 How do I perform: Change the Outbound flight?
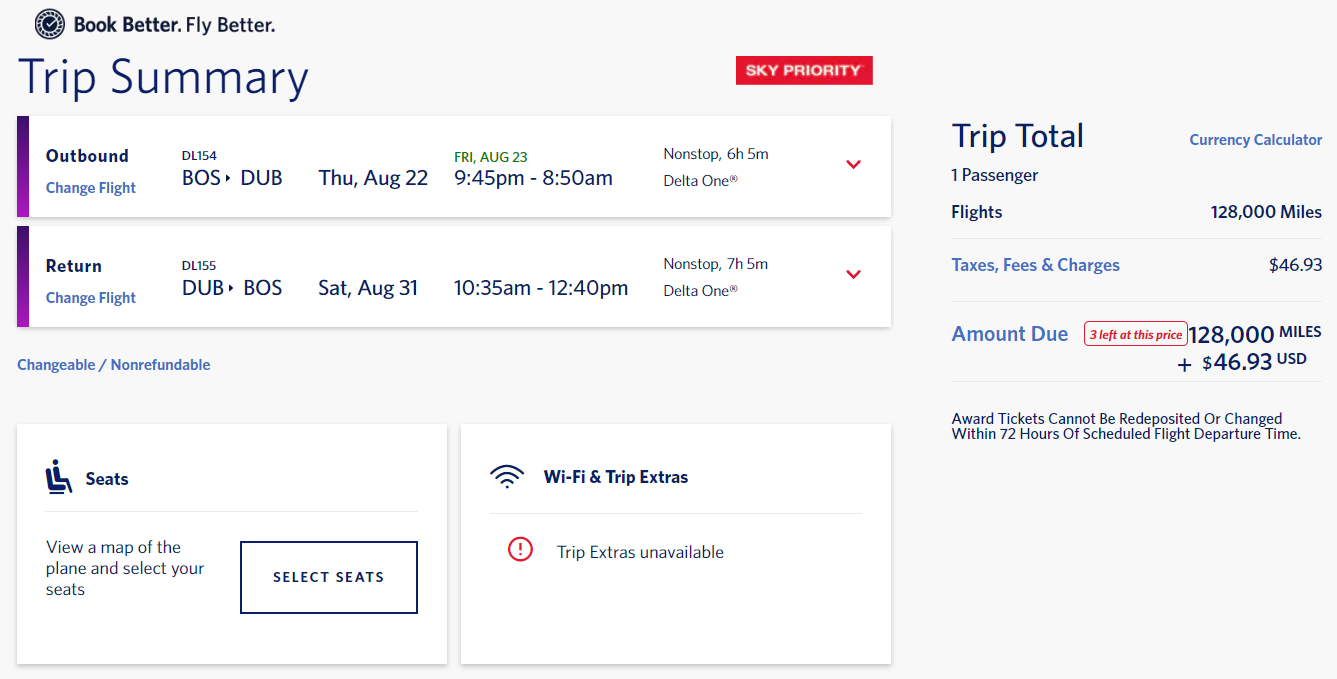91,188
